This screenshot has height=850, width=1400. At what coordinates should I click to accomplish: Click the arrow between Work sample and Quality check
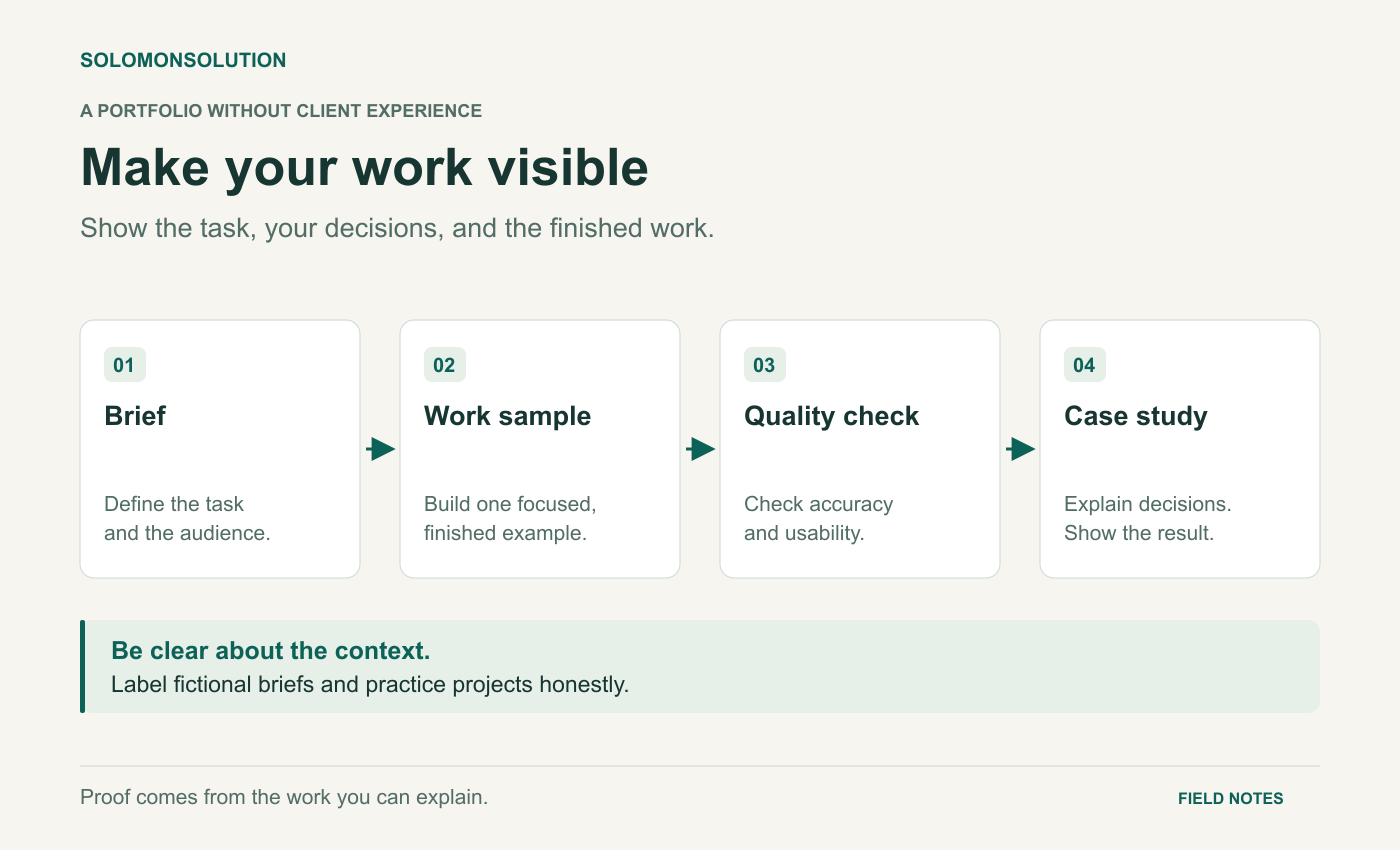coord(700,449)
